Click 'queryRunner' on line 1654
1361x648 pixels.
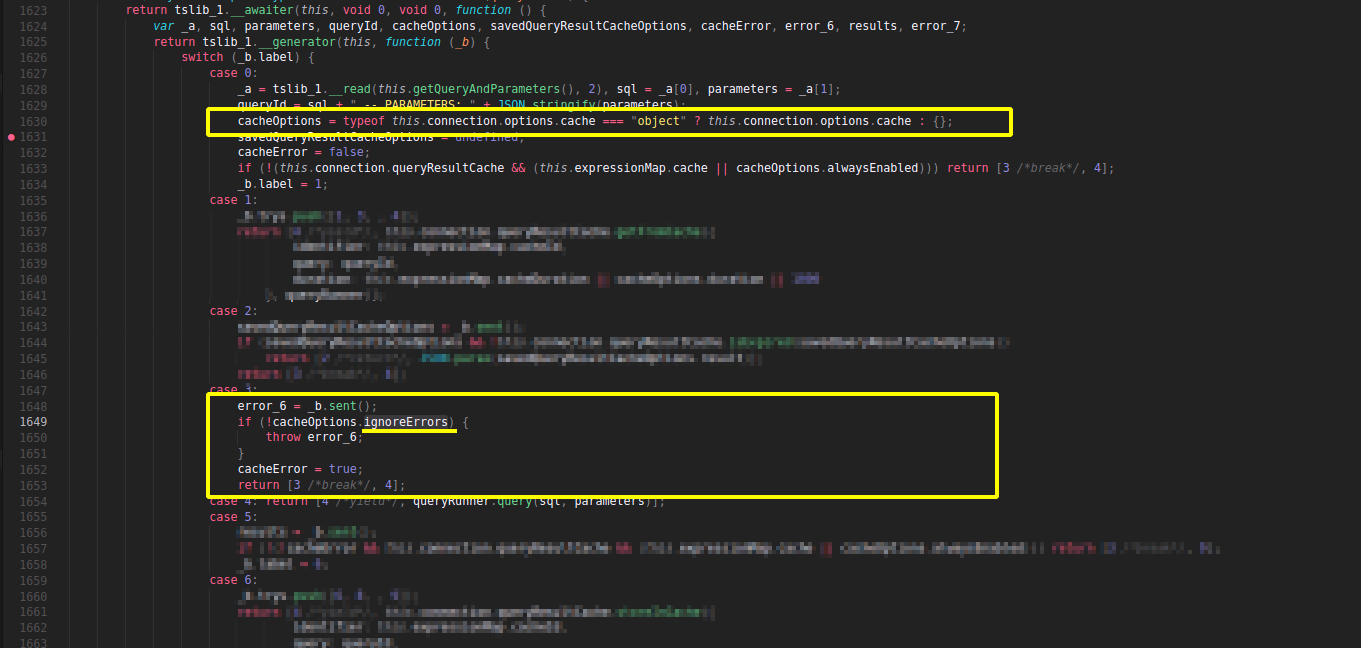pyautogui.click(x=452, y=501)
